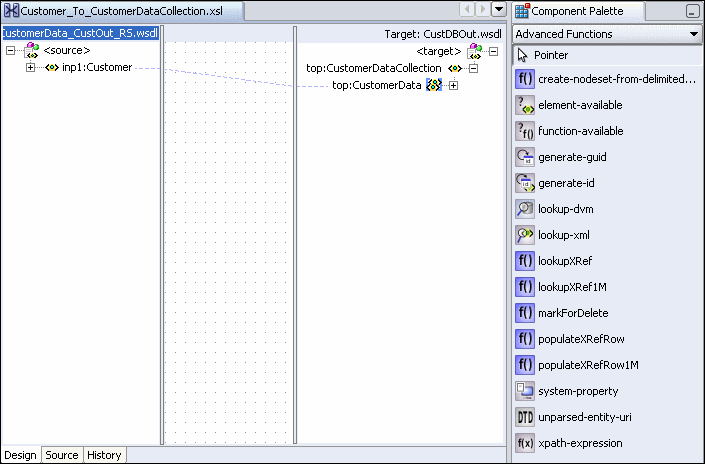Collapse the top:CustomerDataCollection node
Screen dimensions: 705x464
[x=473, y=68]
